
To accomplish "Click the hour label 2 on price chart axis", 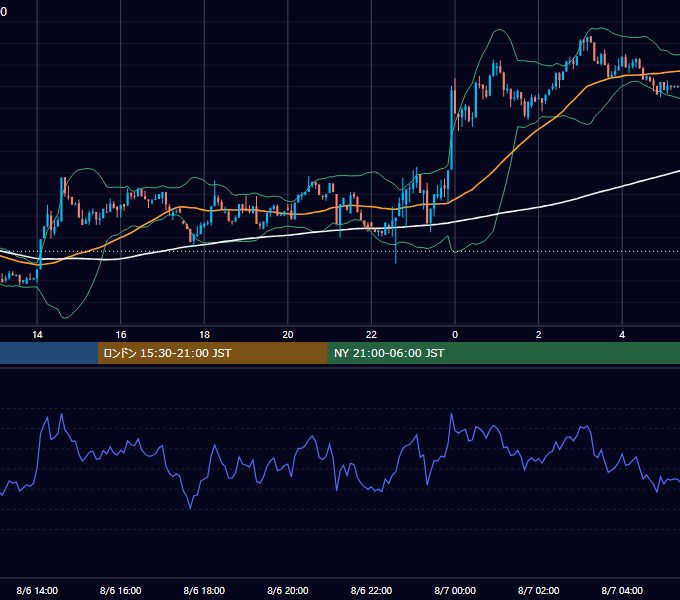I will point(539,335).
